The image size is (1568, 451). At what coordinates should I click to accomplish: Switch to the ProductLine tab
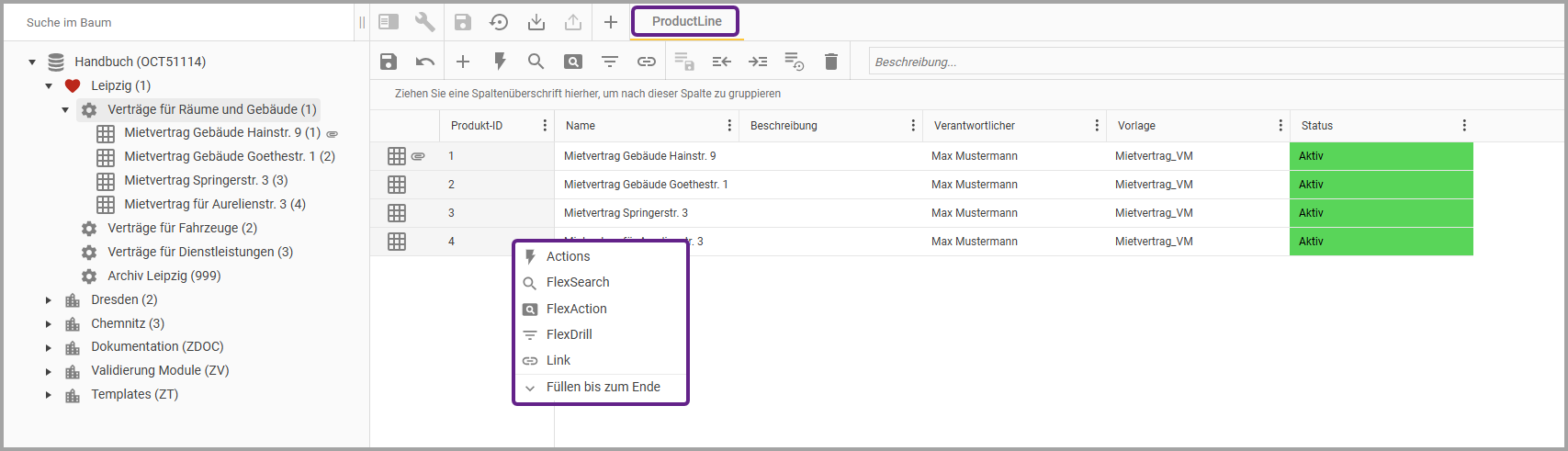click(x=686, y=21)
